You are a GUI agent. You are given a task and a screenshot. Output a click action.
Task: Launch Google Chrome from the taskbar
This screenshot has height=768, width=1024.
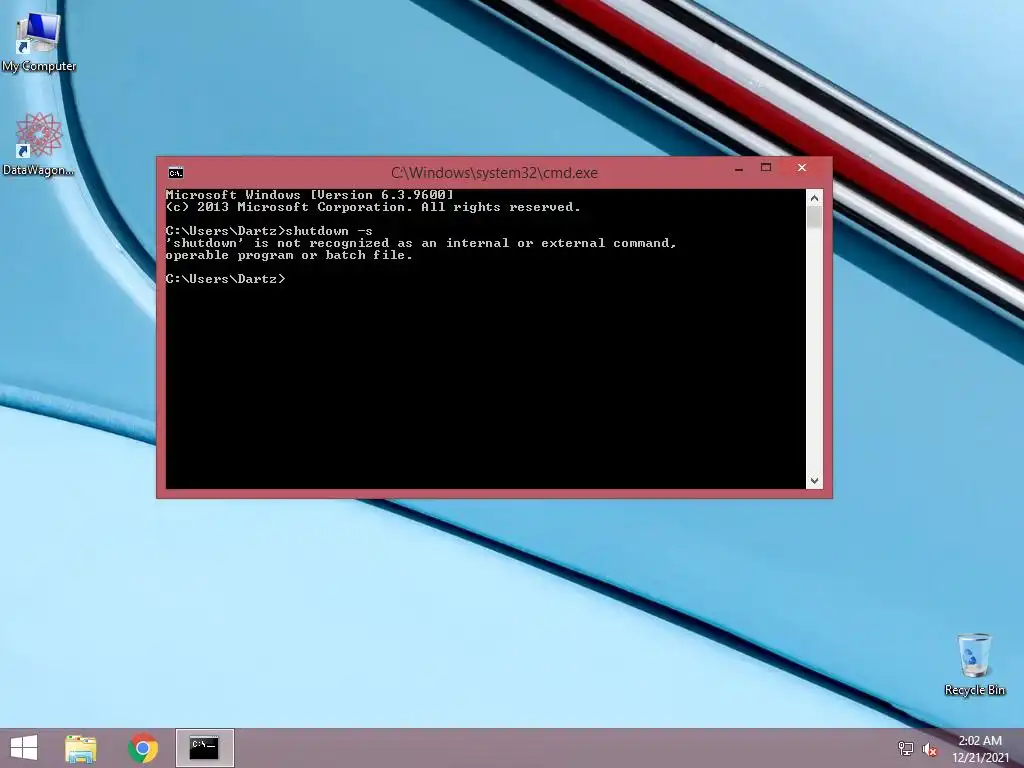point(143,748)
